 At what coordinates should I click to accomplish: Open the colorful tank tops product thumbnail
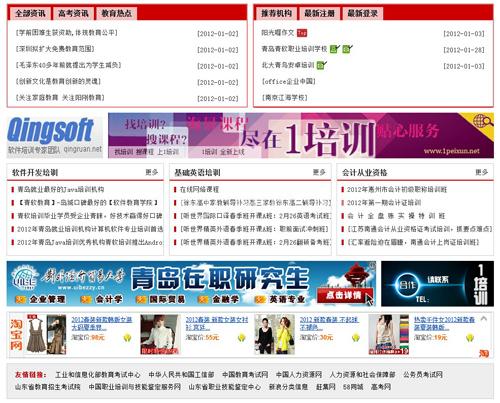[x=388, y=334]
